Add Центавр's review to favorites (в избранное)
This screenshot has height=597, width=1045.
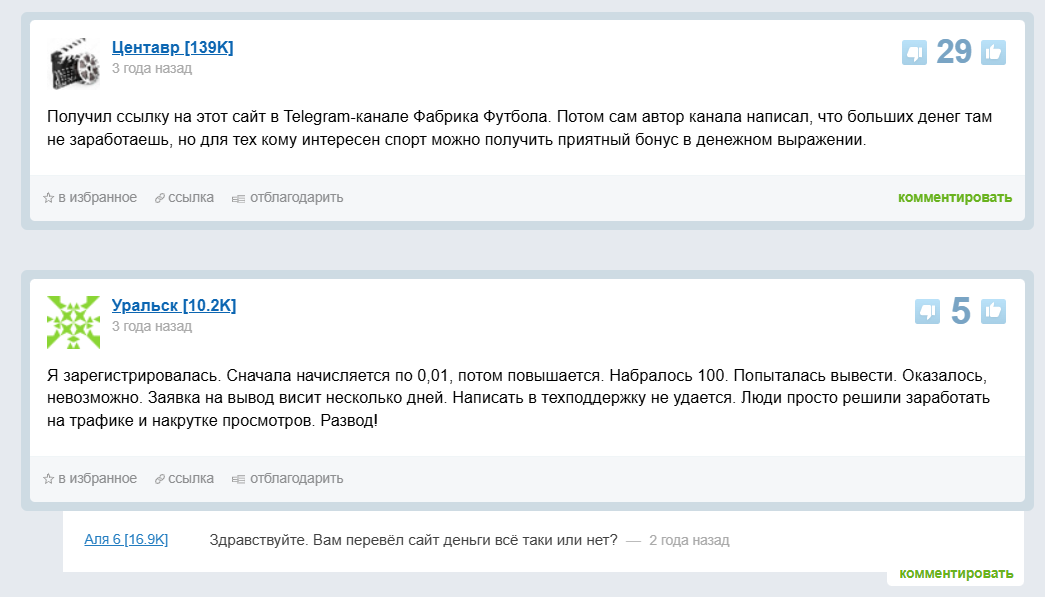point(90,198)
